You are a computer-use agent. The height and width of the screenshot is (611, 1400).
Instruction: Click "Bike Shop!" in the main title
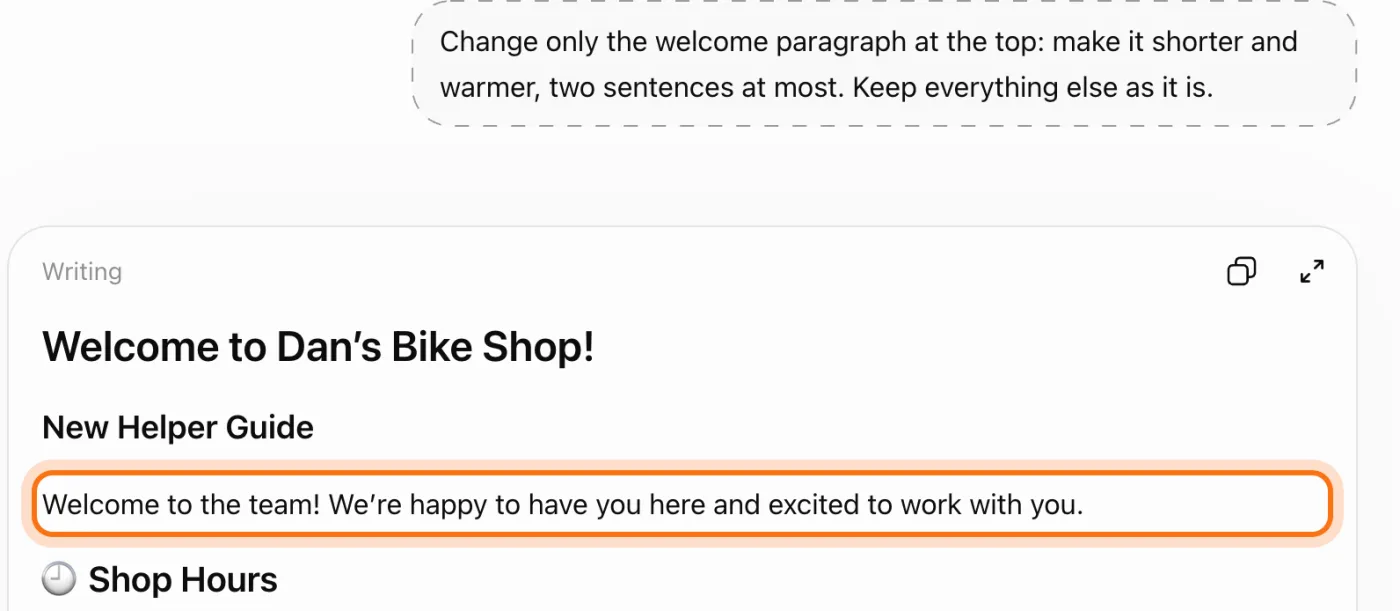(x=492, y=347)
